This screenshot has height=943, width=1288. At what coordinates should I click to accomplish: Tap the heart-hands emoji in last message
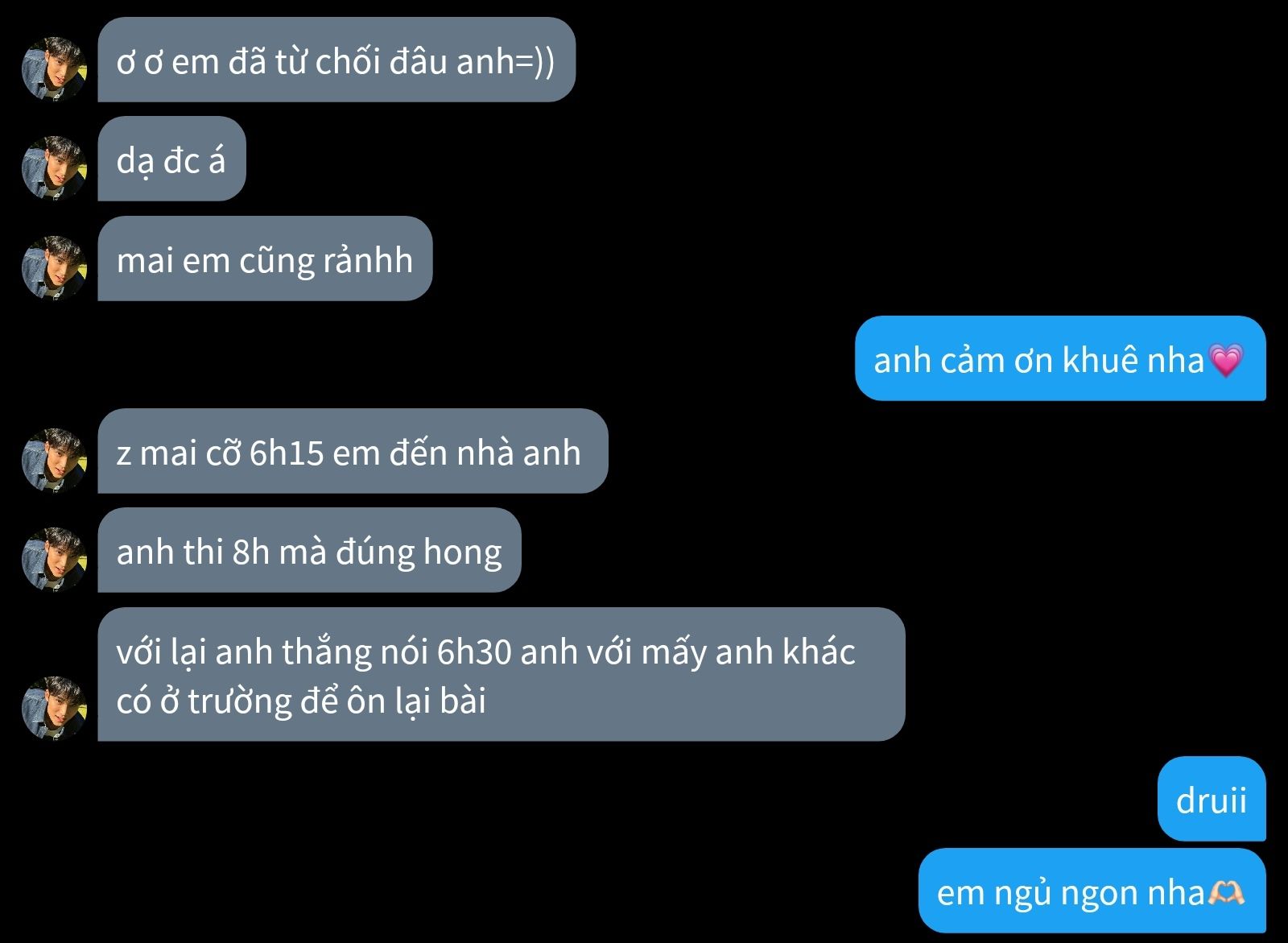pos(1227,891)
